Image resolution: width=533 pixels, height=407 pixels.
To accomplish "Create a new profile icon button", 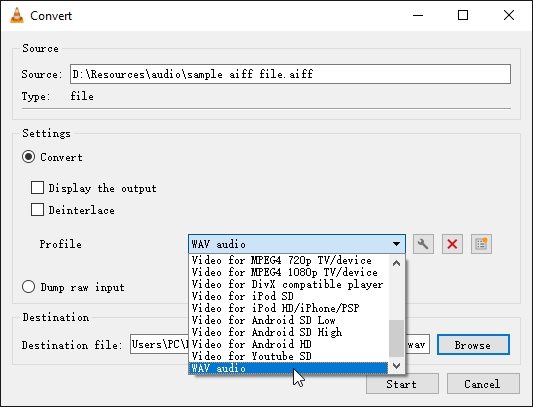I will (x=481, y=244).
